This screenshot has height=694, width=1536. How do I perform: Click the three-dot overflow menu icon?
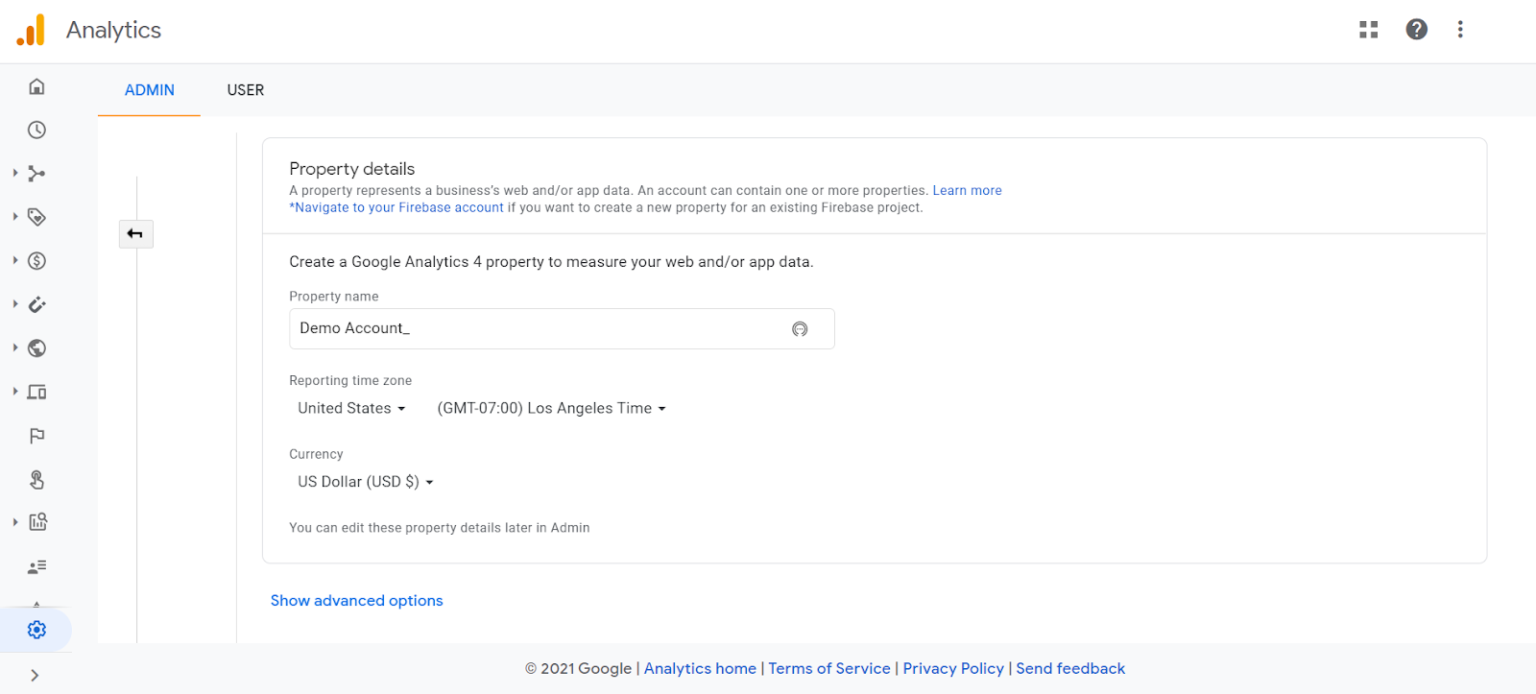(1460, 29)
